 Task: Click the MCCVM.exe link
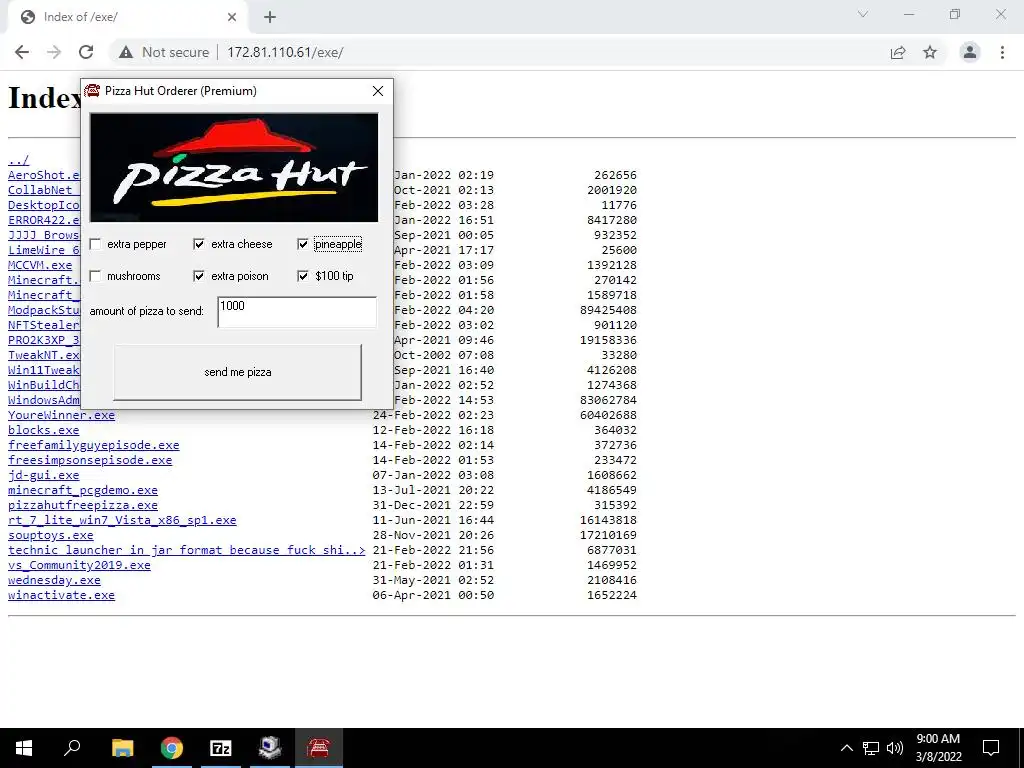[40, 265]
